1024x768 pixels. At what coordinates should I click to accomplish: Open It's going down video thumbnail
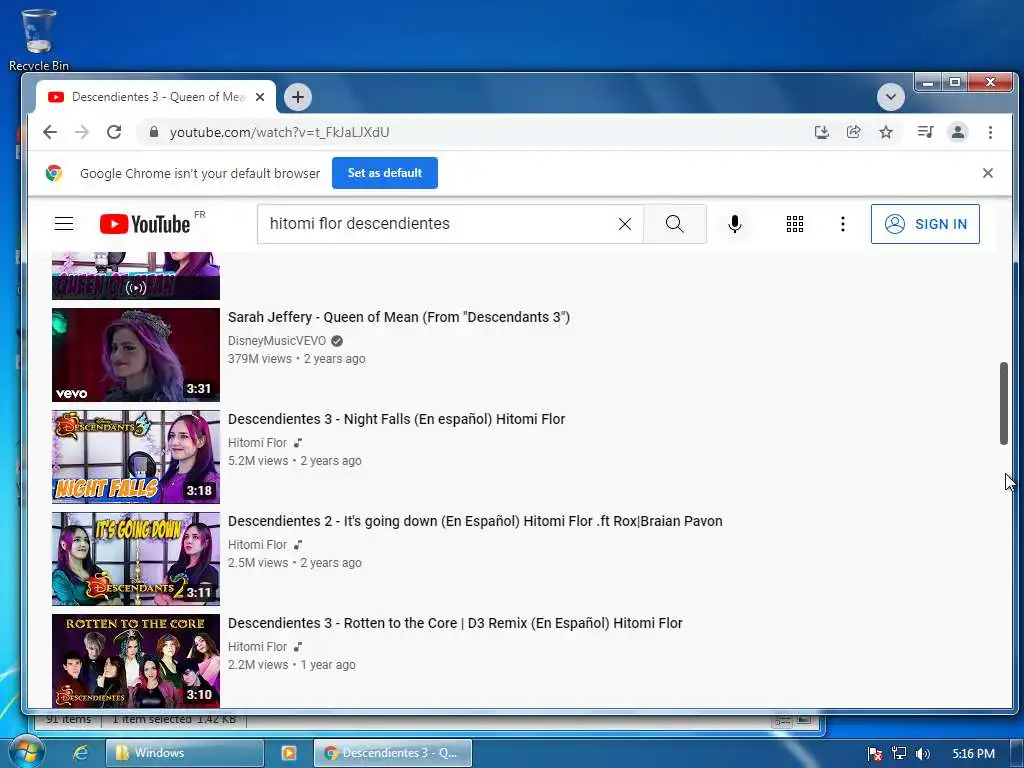pyautogui.click(x=136, y=558)
